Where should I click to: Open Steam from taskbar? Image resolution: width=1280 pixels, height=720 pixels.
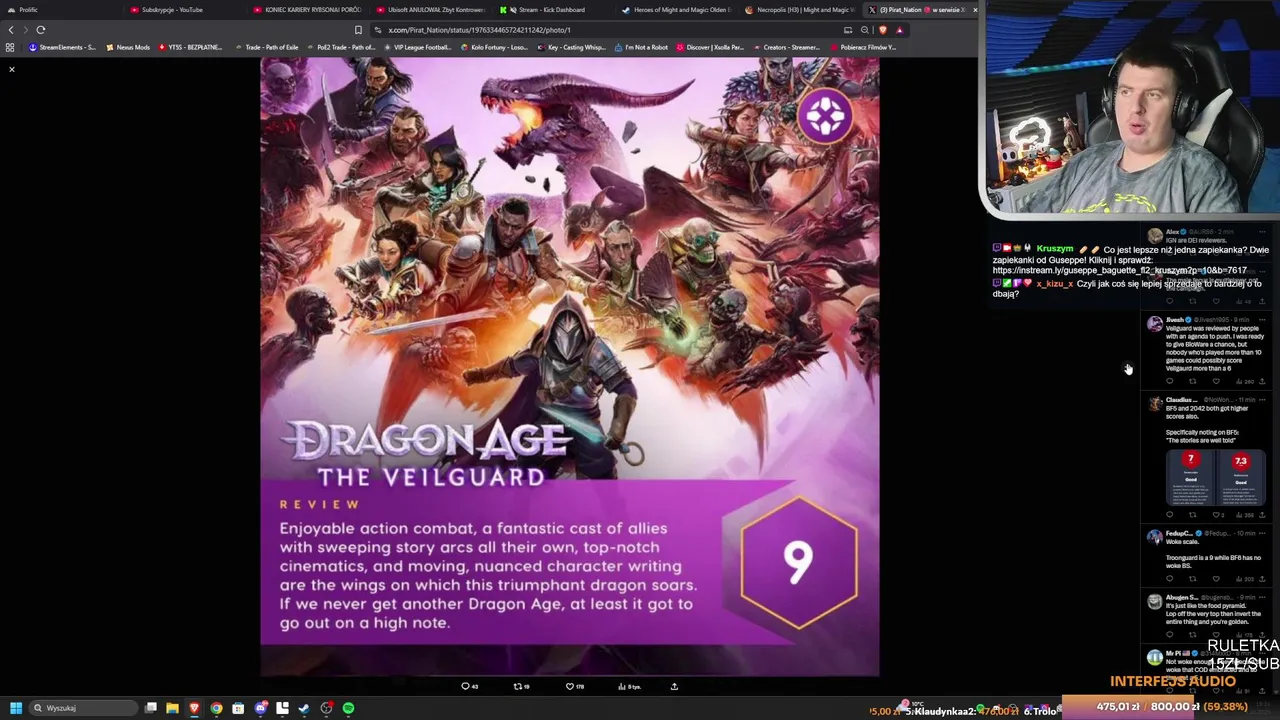pyautogui.click(x=304, y=708)
